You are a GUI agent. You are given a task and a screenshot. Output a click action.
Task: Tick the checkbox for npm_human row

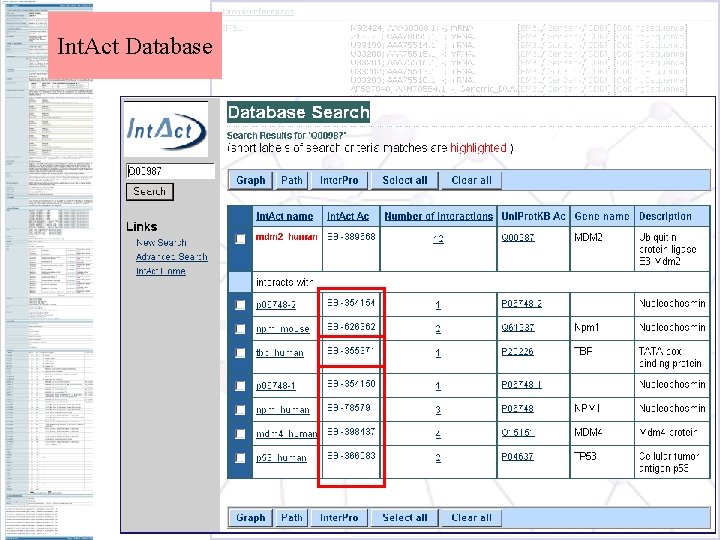click(240, 410)
